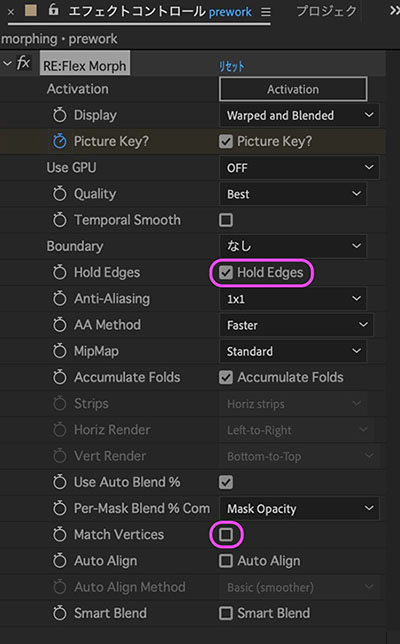Open the effect controls panel menu

pyautogui.click(x=266, y=12)
